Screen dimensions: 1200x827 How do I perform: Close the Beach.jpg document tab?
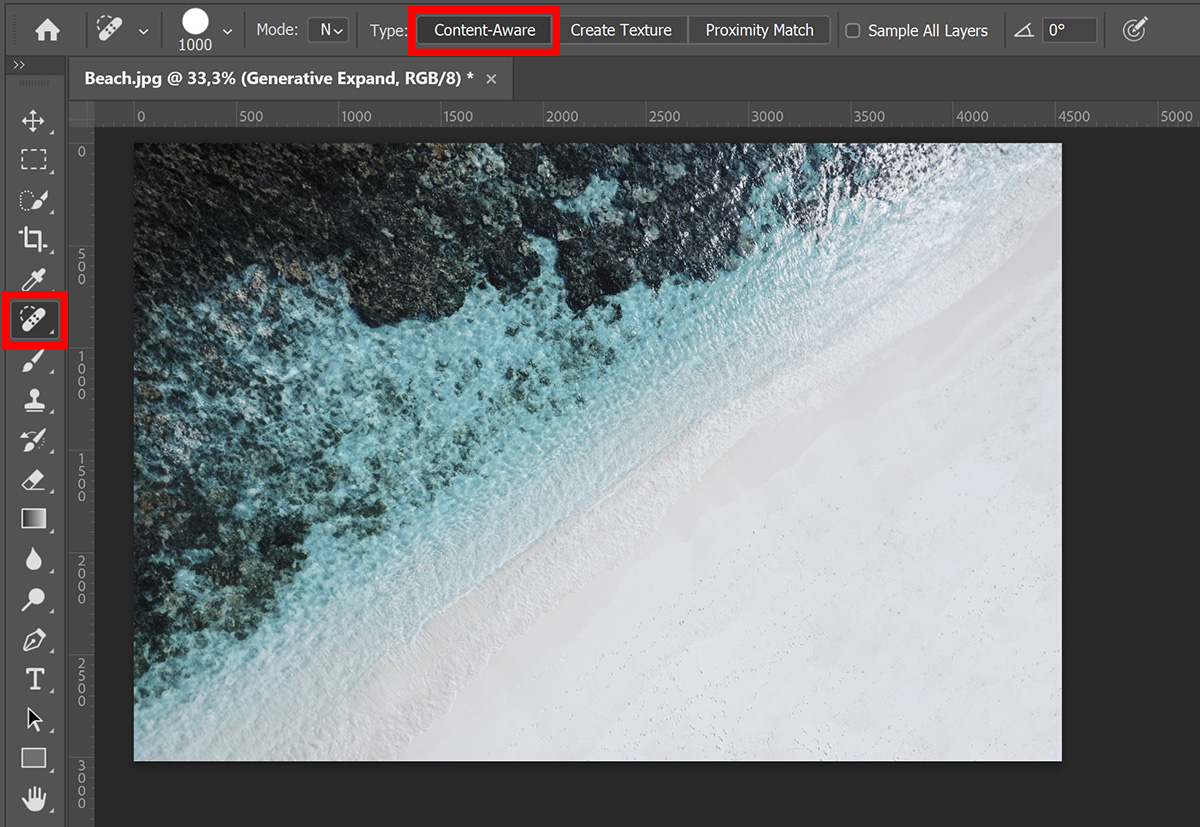491,79
